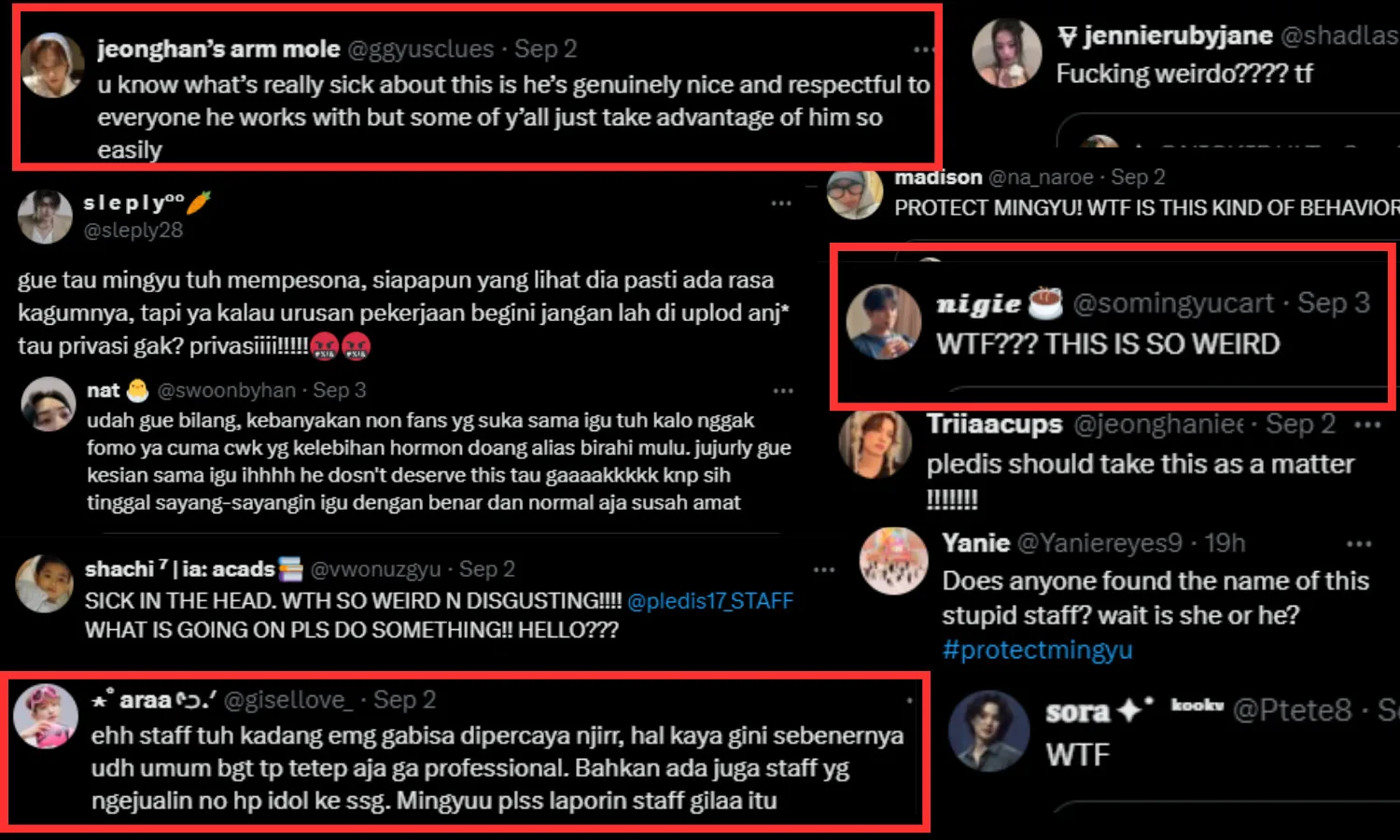This screenshot has height=840, width=1400.
Task: Open more menu on Triiaacups' tweet
Action: point(1367,425)
